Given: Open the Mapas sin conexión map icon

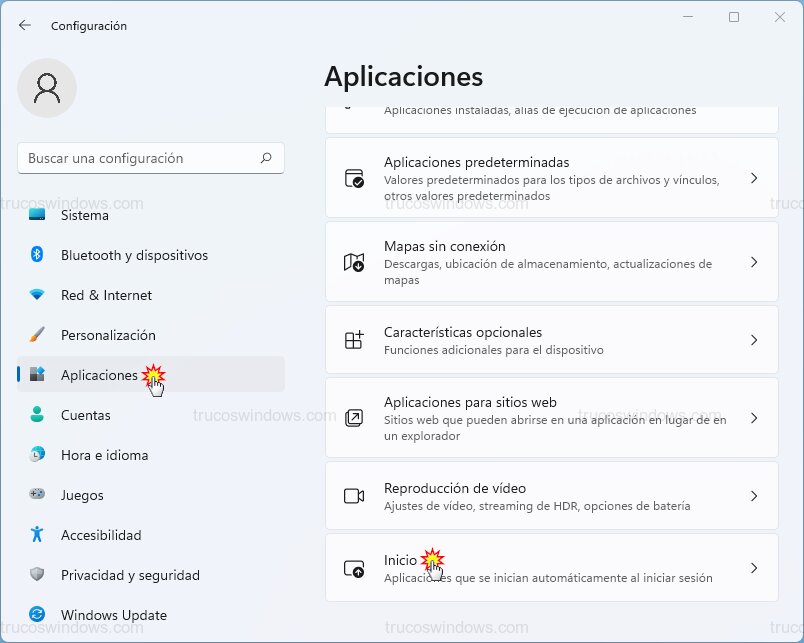Looking at the screenshot, I should click(x=352, y=262).
